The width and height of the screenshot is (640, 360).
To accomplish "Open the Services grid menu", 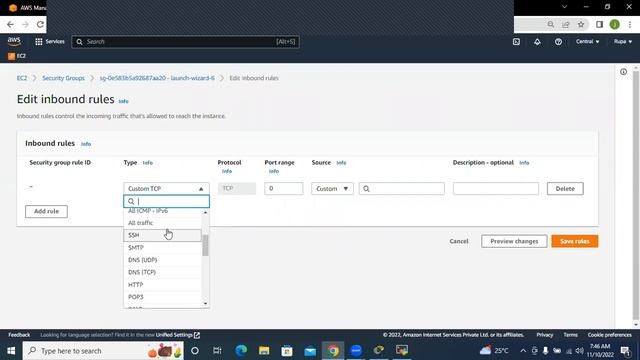I will click(x=50, y=42).
